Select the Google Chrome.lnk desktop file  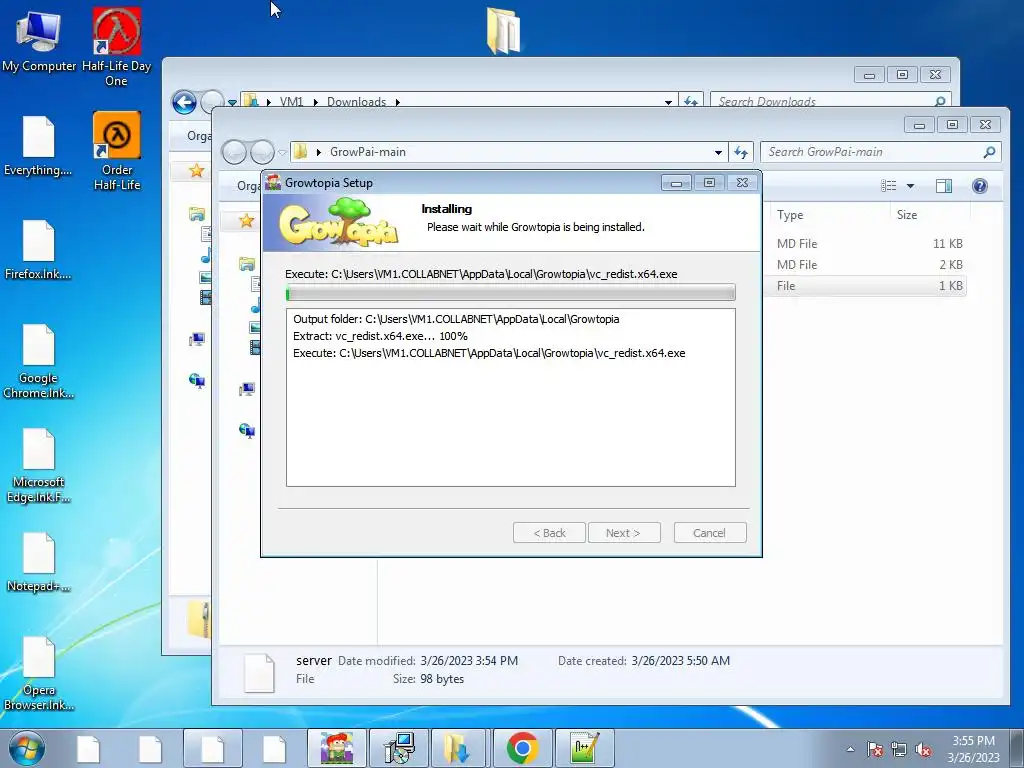click(x=39, y=361)
